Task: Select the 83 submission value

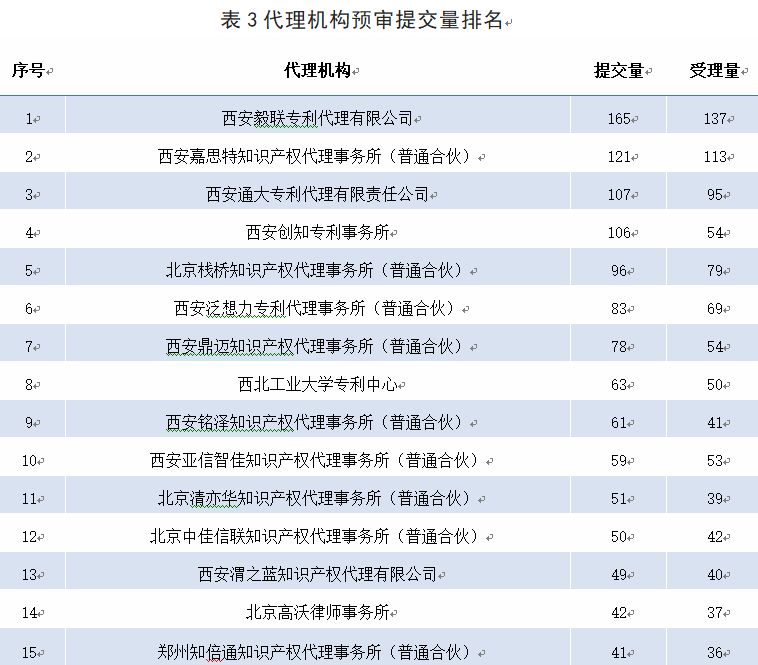Action: [x=619, y=308]
